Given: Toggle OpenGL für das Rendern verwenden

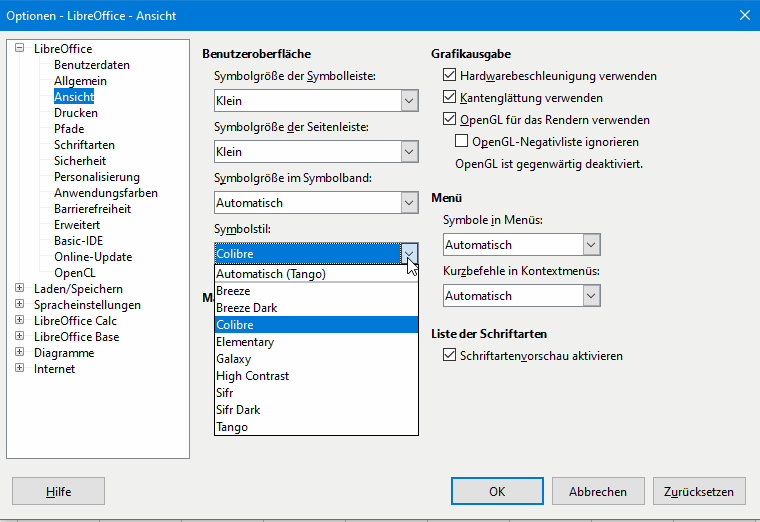Looking at the screenshot, I should [x=449, y=119].
